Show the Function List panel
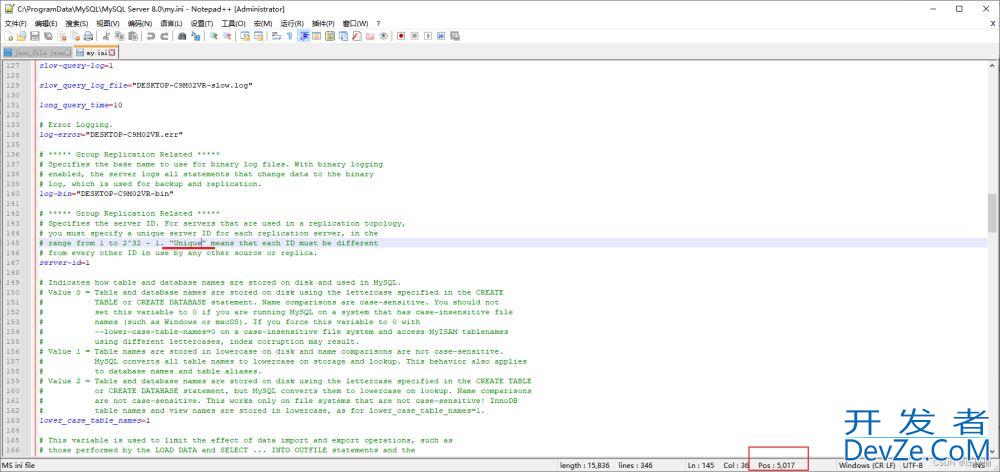The image size is (1000, 472). point(357,36)
